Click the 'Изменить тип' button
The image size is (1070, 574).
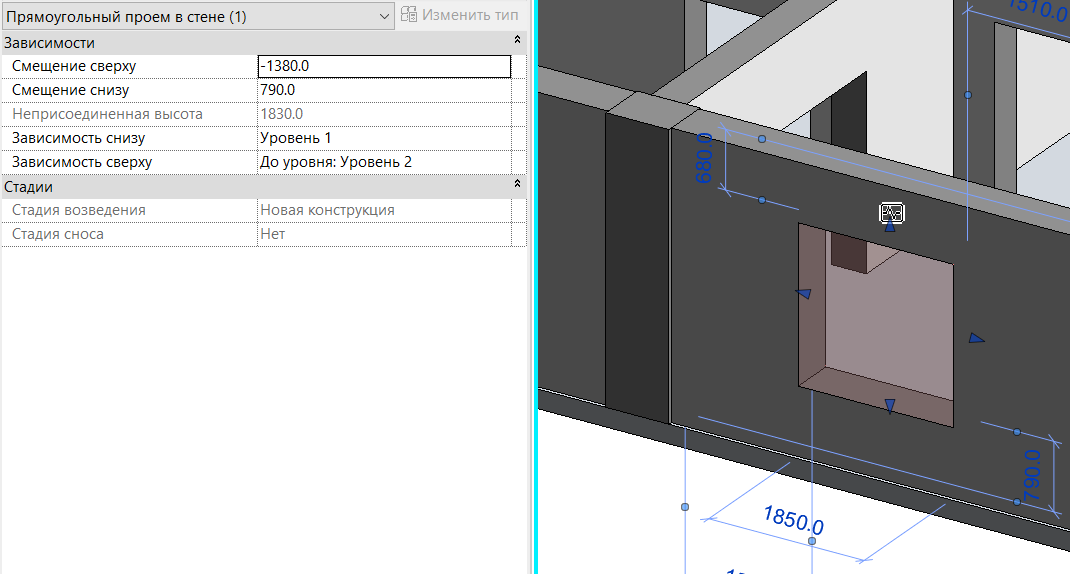pyautogui.click(x=460, y=15)
